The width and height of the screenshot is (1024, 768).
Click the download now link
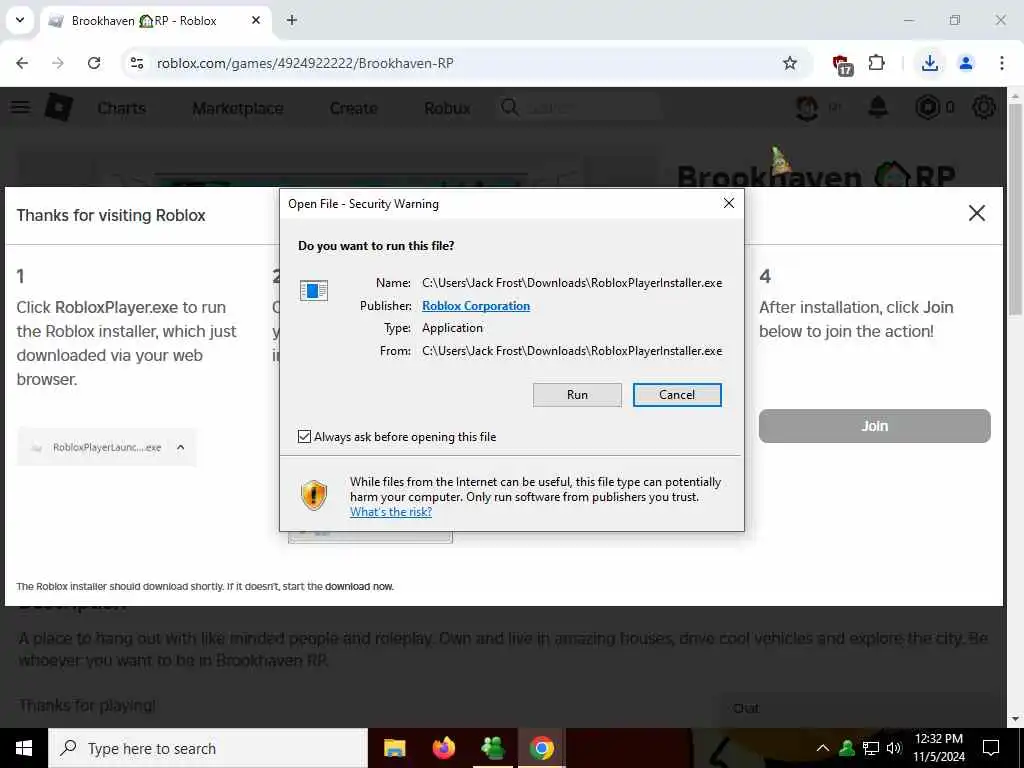(359, 586)
